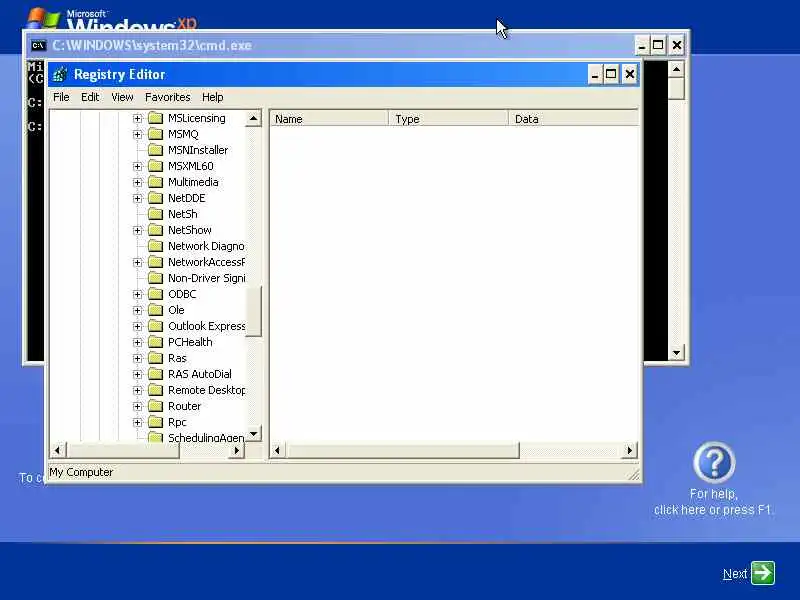The width and height of the screenshot is (800, 600).
Task: Click the Multimedia folder icon
Action: coord(155,182)
